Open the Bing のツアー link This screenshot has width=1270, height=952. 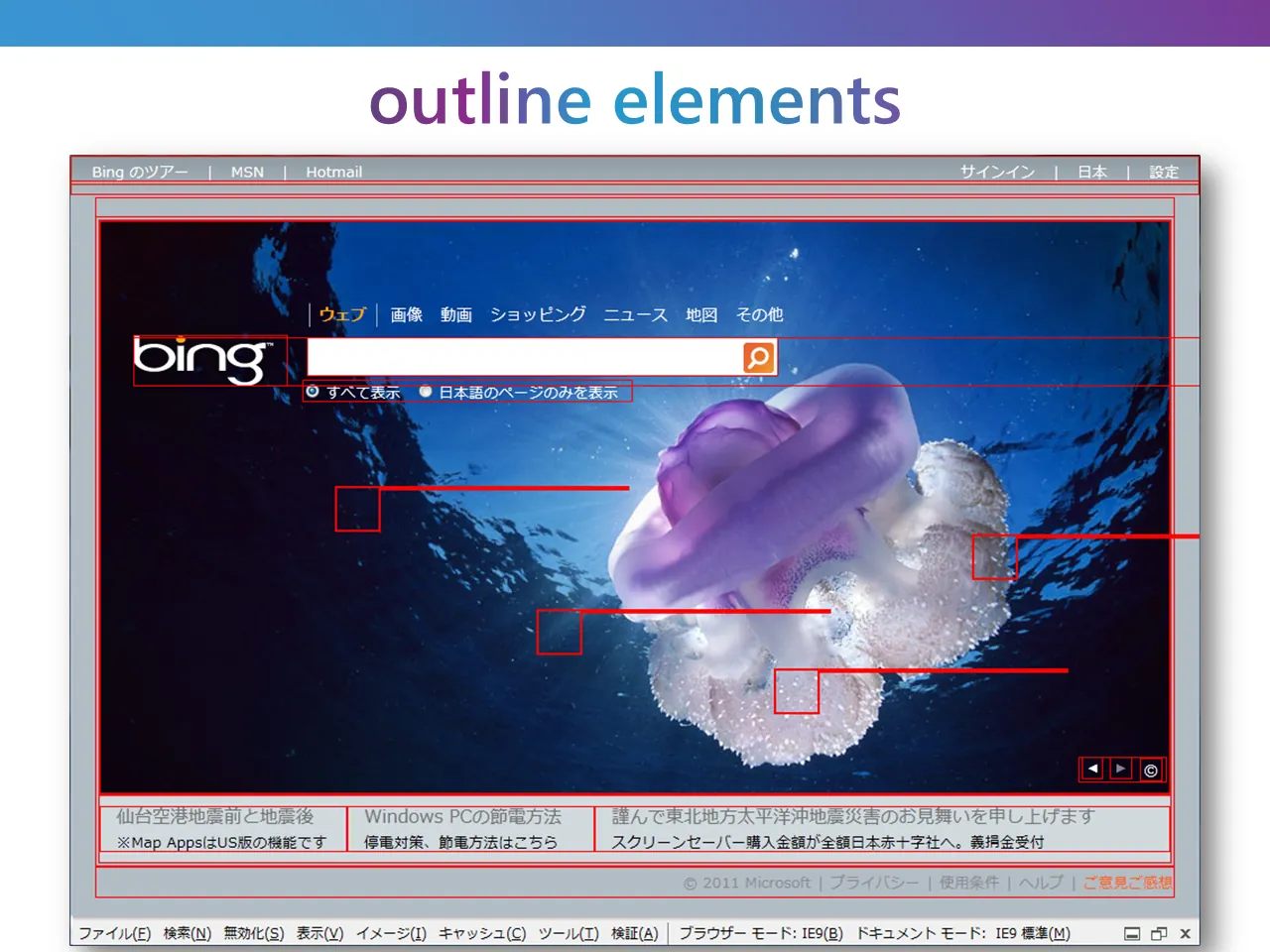click(140, 172)
